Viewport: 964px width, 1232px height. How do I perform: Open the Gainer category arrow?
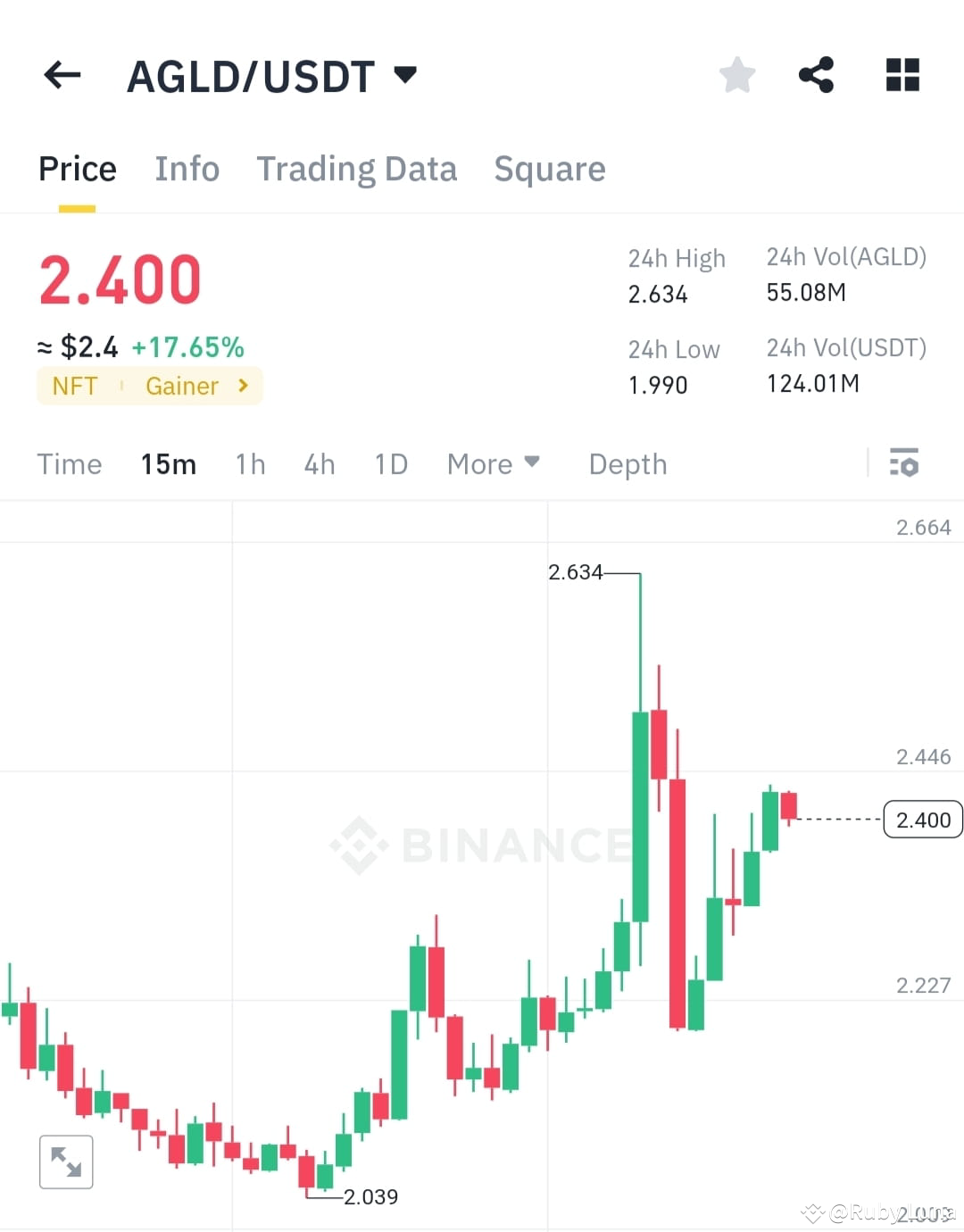(241, 386)
